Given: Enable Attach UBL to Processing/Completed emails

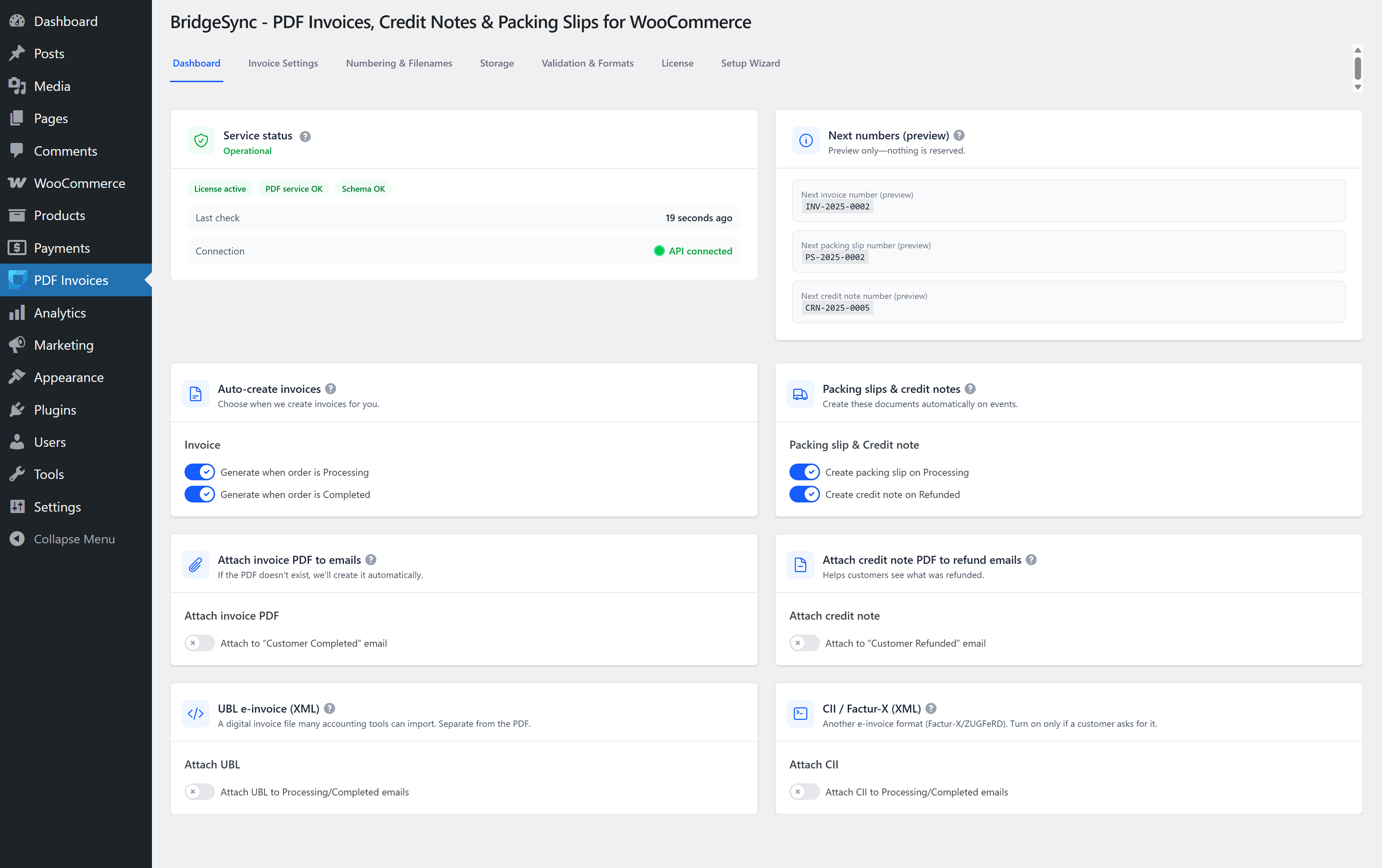Looking at the screenshot, I should coord(199,792).
